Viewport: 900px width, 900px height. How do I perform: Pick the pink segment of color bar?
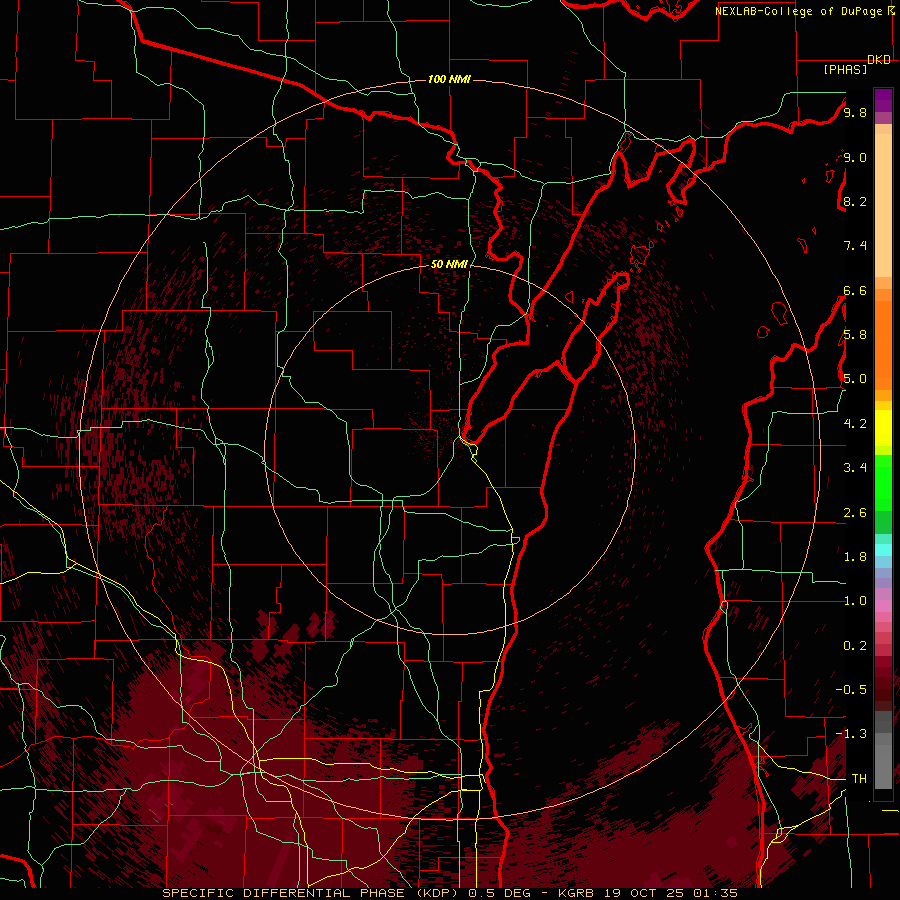[x=883, y=606]
